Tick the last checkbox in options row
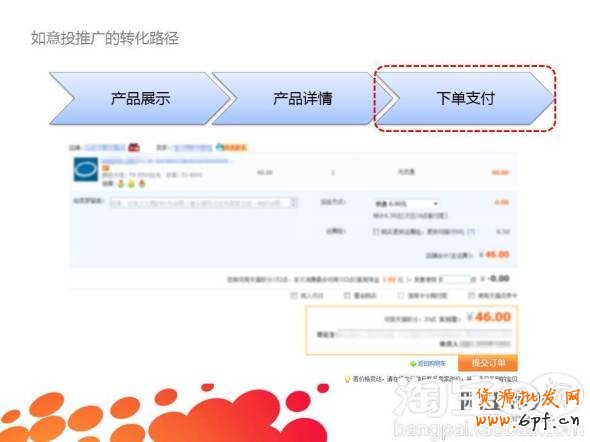 click(x=471, y=295)
